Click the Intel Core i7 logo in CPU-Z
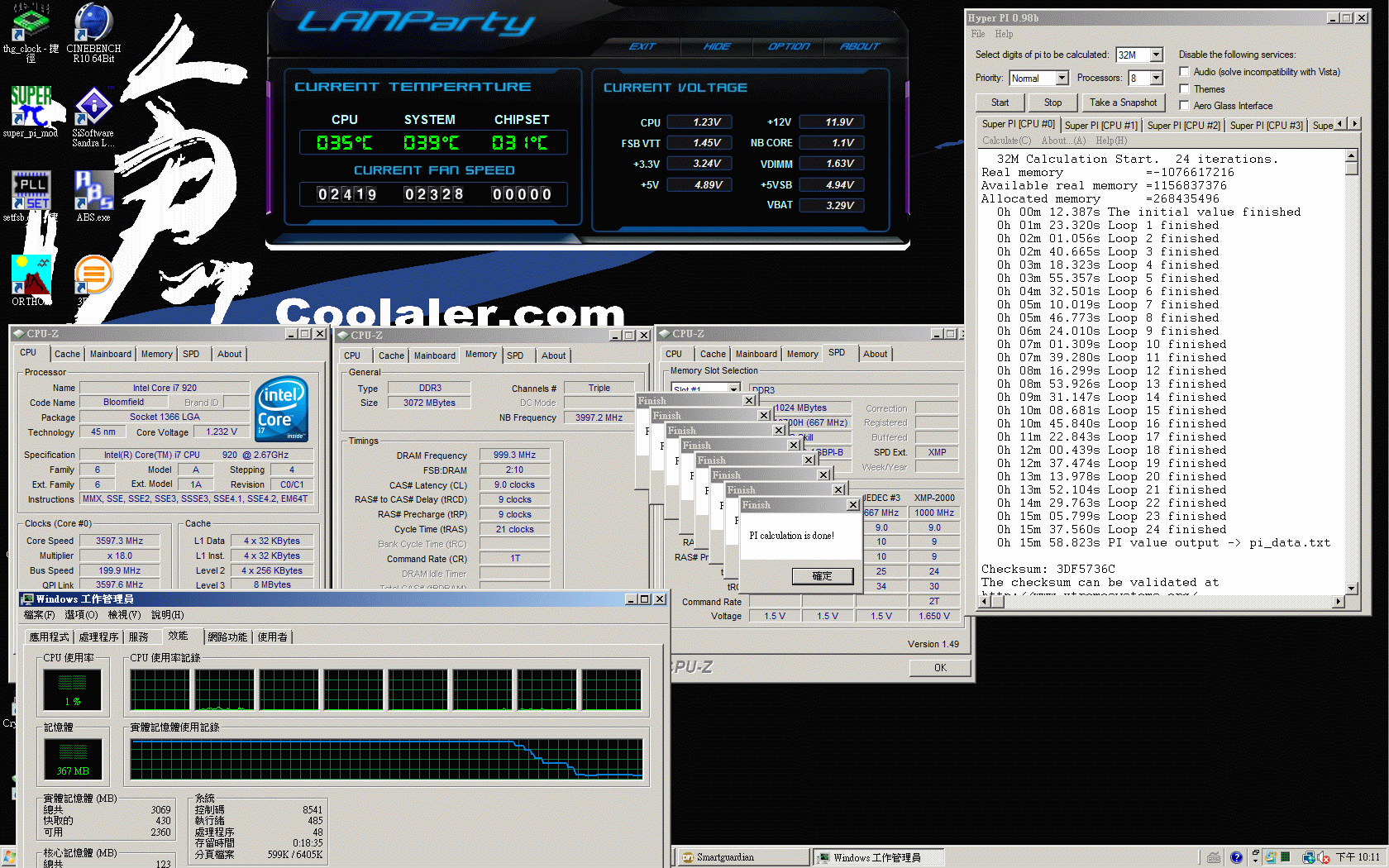 point(282,409)
